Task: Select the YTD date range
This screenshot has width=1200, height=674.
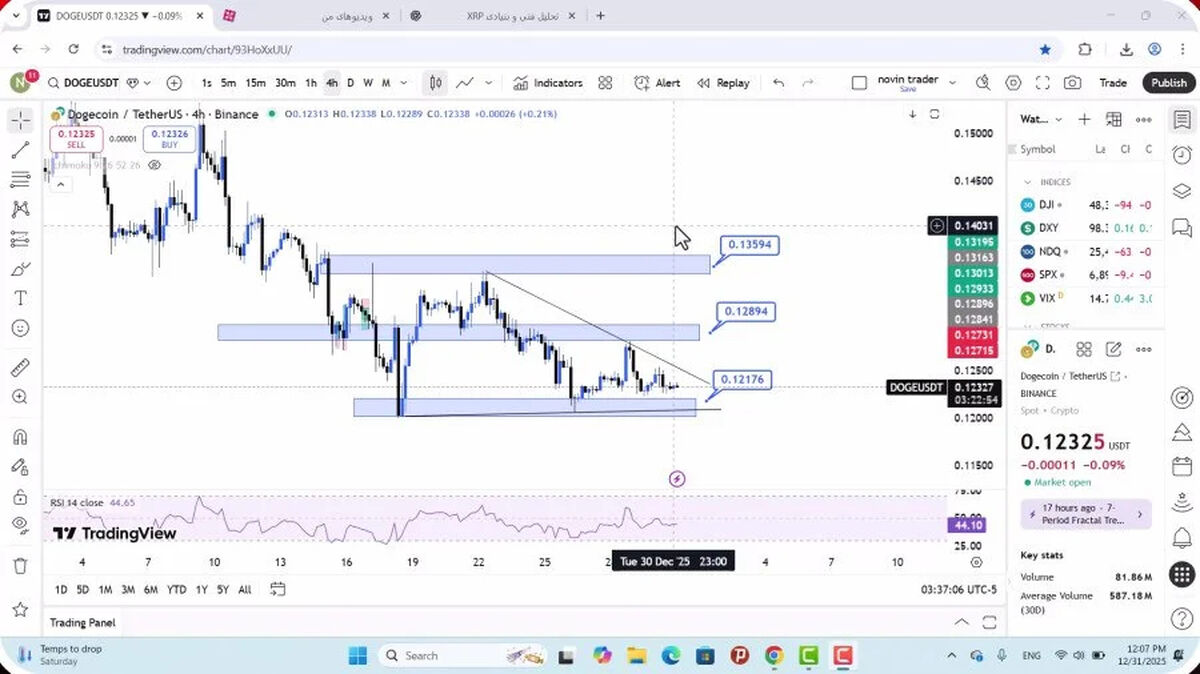Action: [x=177, y=590]
